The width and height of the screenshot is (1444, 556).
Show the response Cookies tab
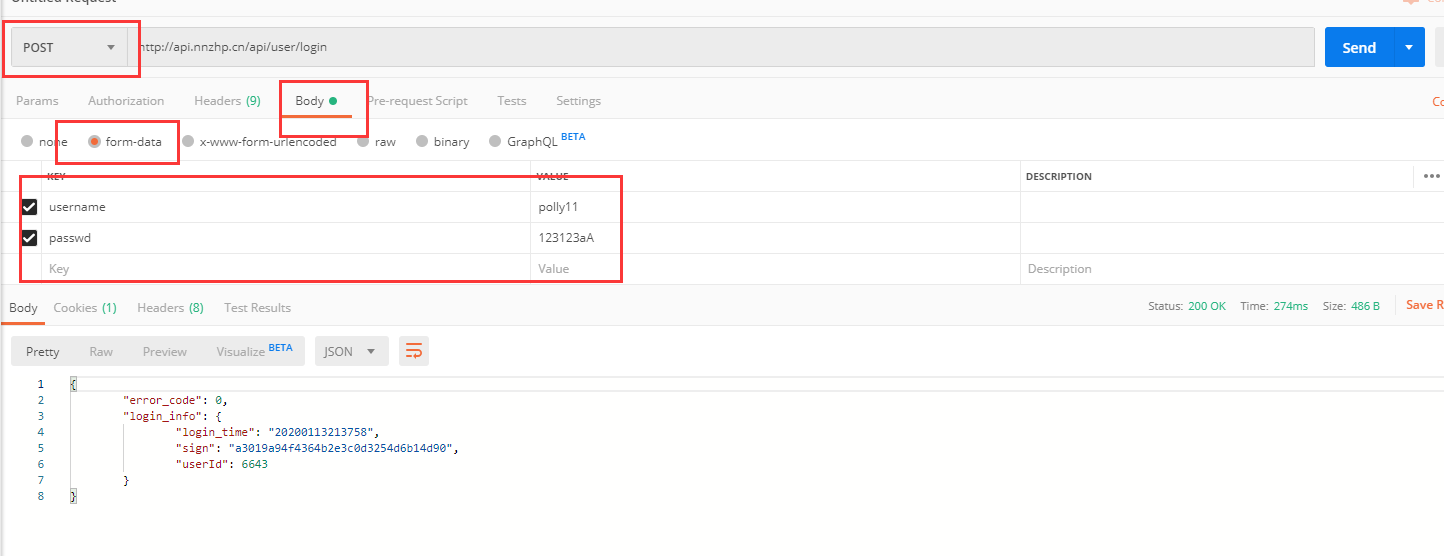click(85, 308)
